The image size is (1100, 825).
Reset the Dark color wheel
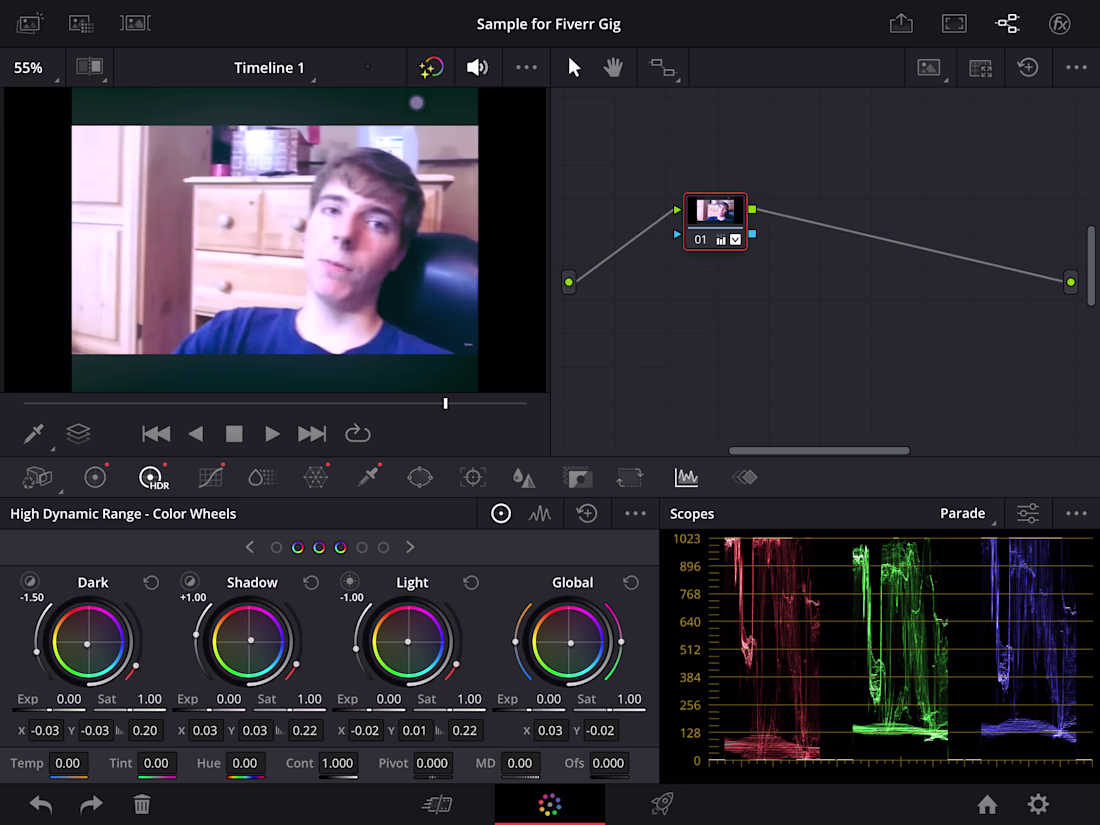151,583
